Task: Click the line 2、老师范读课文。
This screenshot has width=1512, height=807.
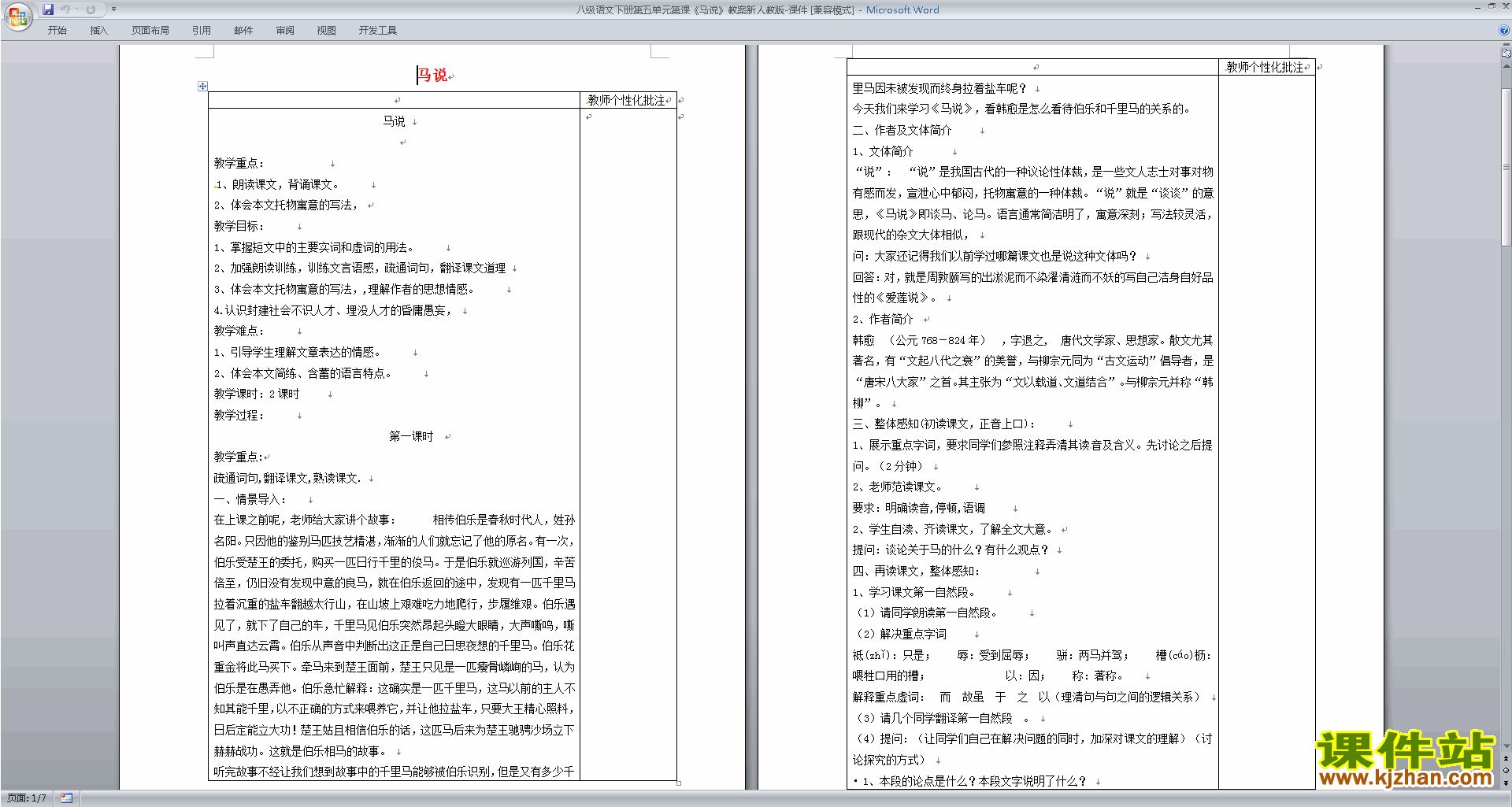Action: (898, 487)
